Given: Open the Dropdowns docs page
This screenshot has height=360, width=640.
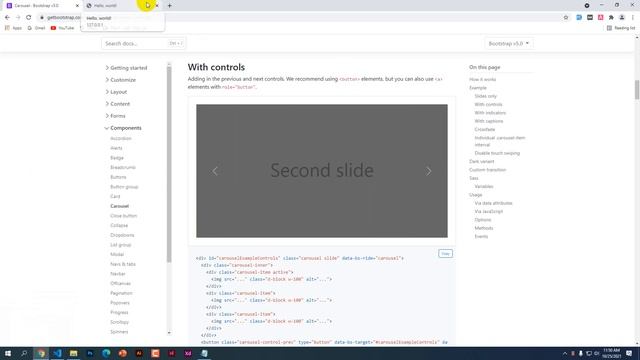Looking at the screenshot, I should point(122,235).
